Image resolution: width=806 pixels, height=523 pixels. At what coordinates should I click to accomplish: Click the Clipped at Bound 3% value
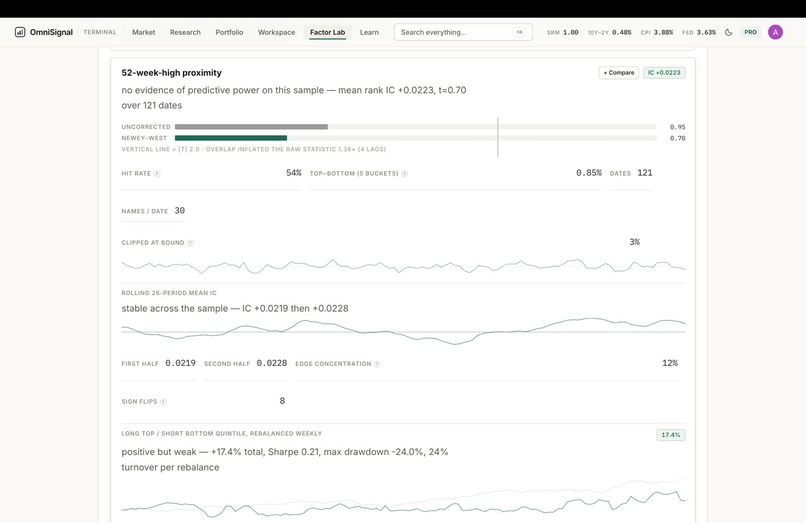coord(634,242)
